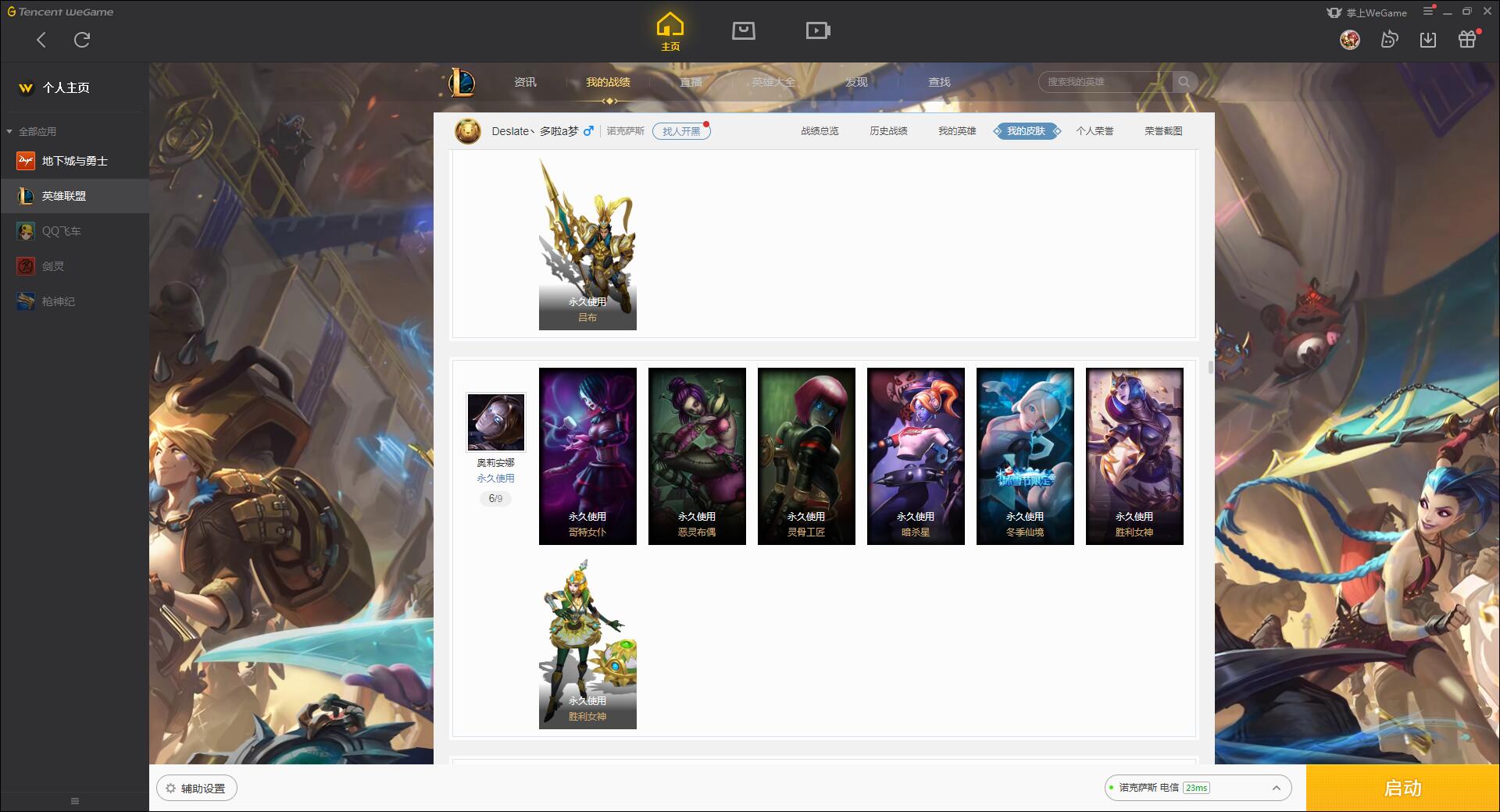Image resolution: width=1500 pixels, height=812 pixels.
Task: Open the video/live stream icon in the top bar
Action: click(818, 30)
